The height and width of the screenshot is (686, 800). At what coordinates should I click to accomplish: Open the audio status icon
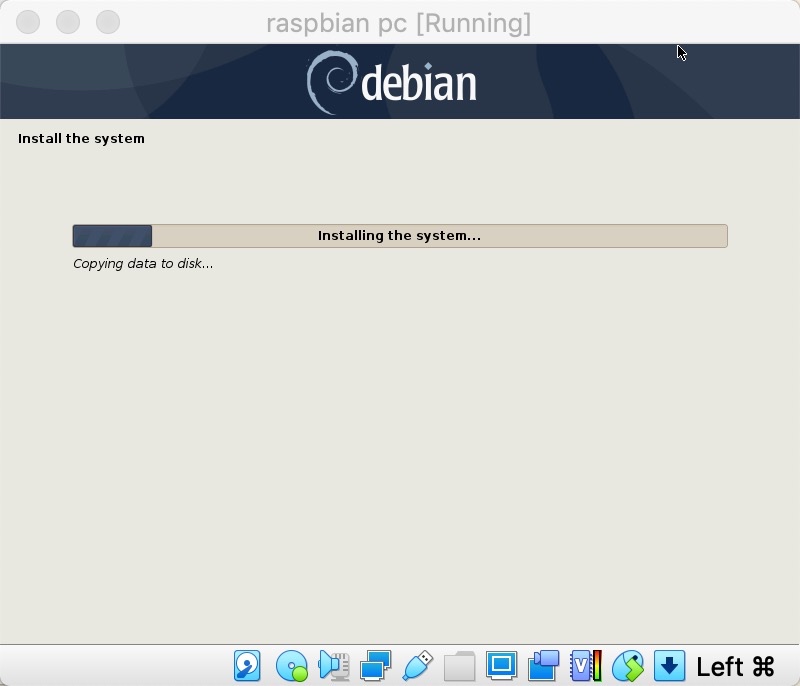[334, 666]
